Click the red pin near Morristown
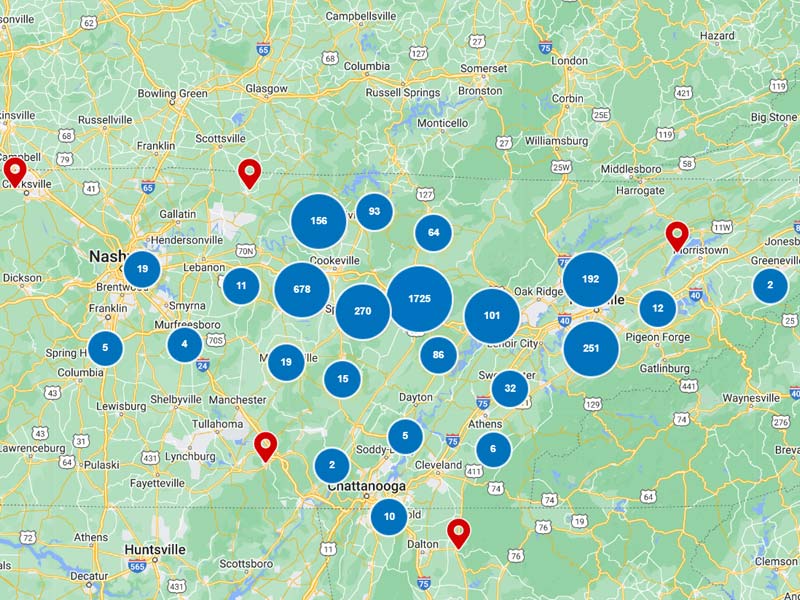 coord(677,234)
